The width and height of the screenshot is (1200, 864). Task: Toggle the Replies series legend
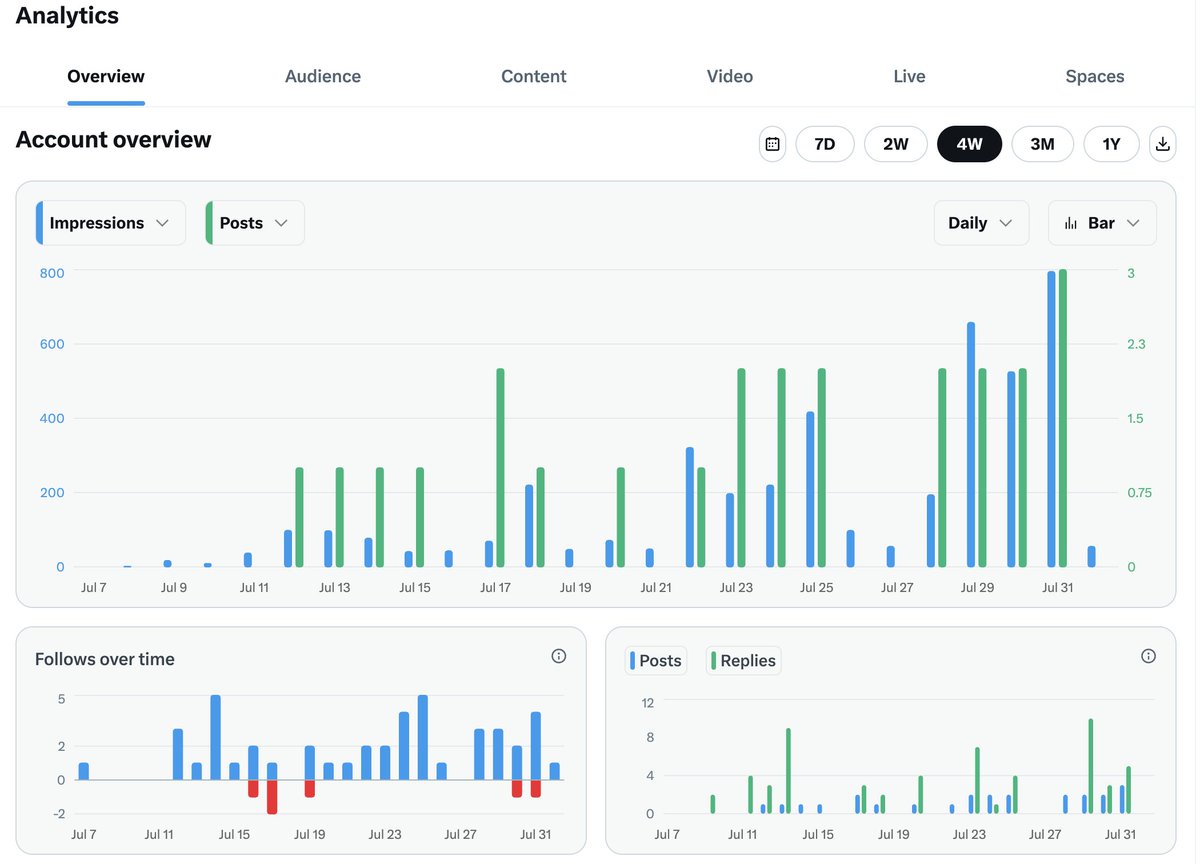point(744,660)
